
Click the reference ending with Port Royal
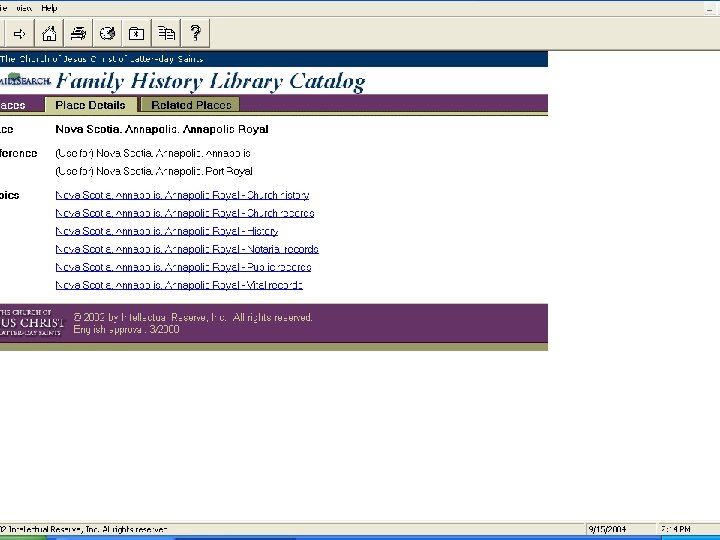pyautogui.click(x=154, y=171)
